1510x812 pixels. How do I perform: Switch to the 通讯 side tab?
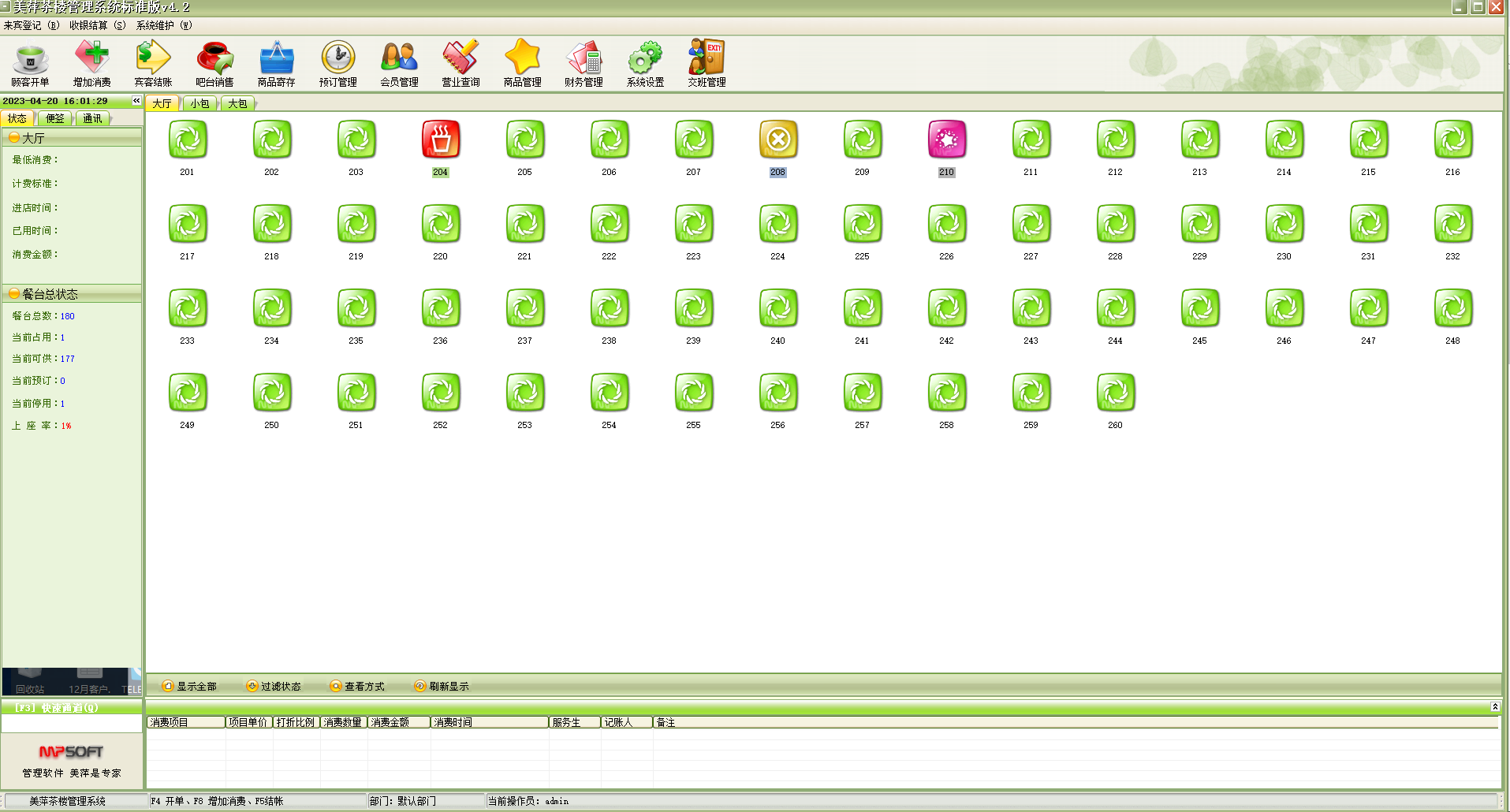pyautogui.click(x=92, y=118)
